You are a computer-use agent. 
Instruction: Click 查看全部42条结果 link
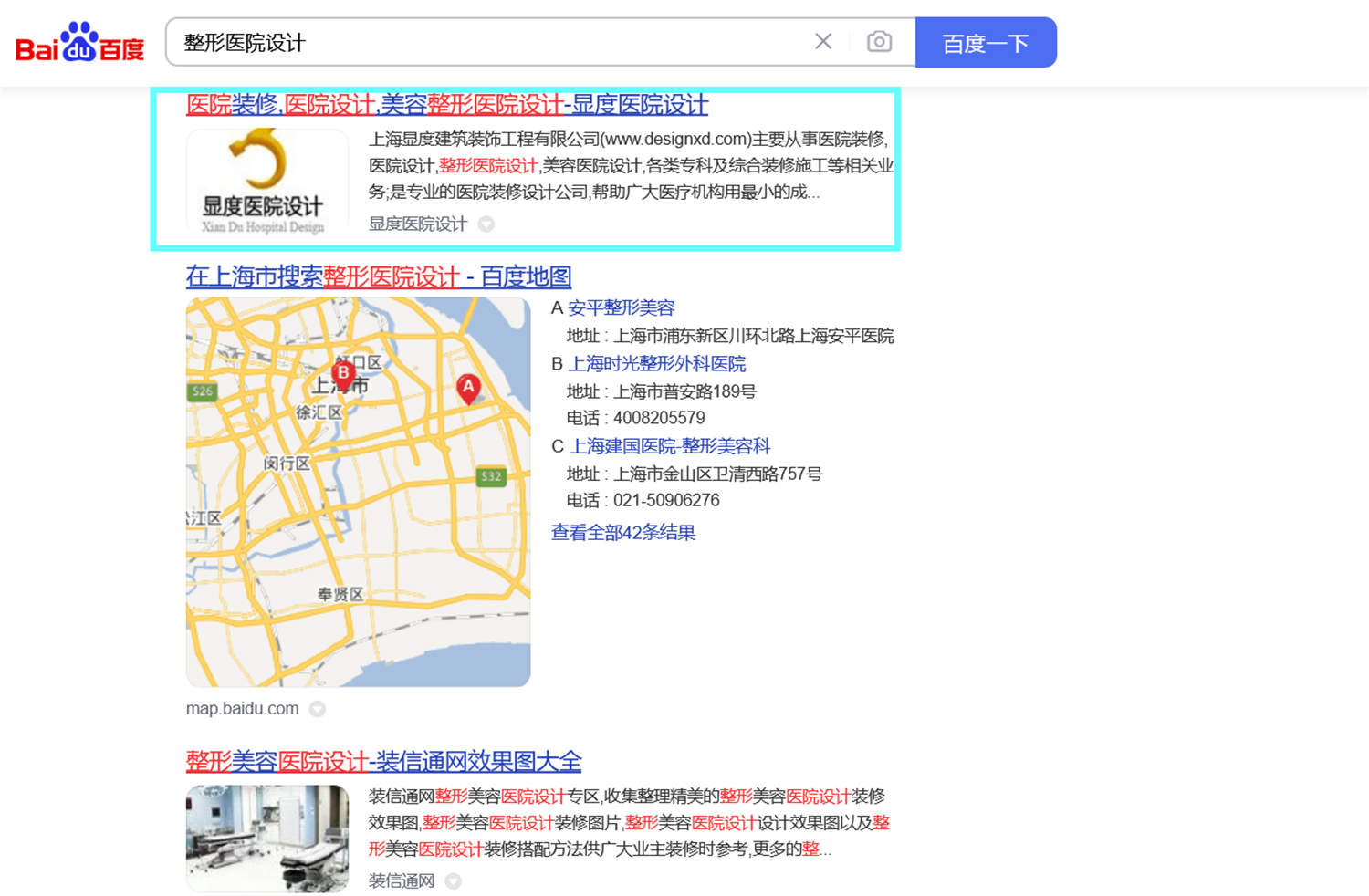point(623,532)
